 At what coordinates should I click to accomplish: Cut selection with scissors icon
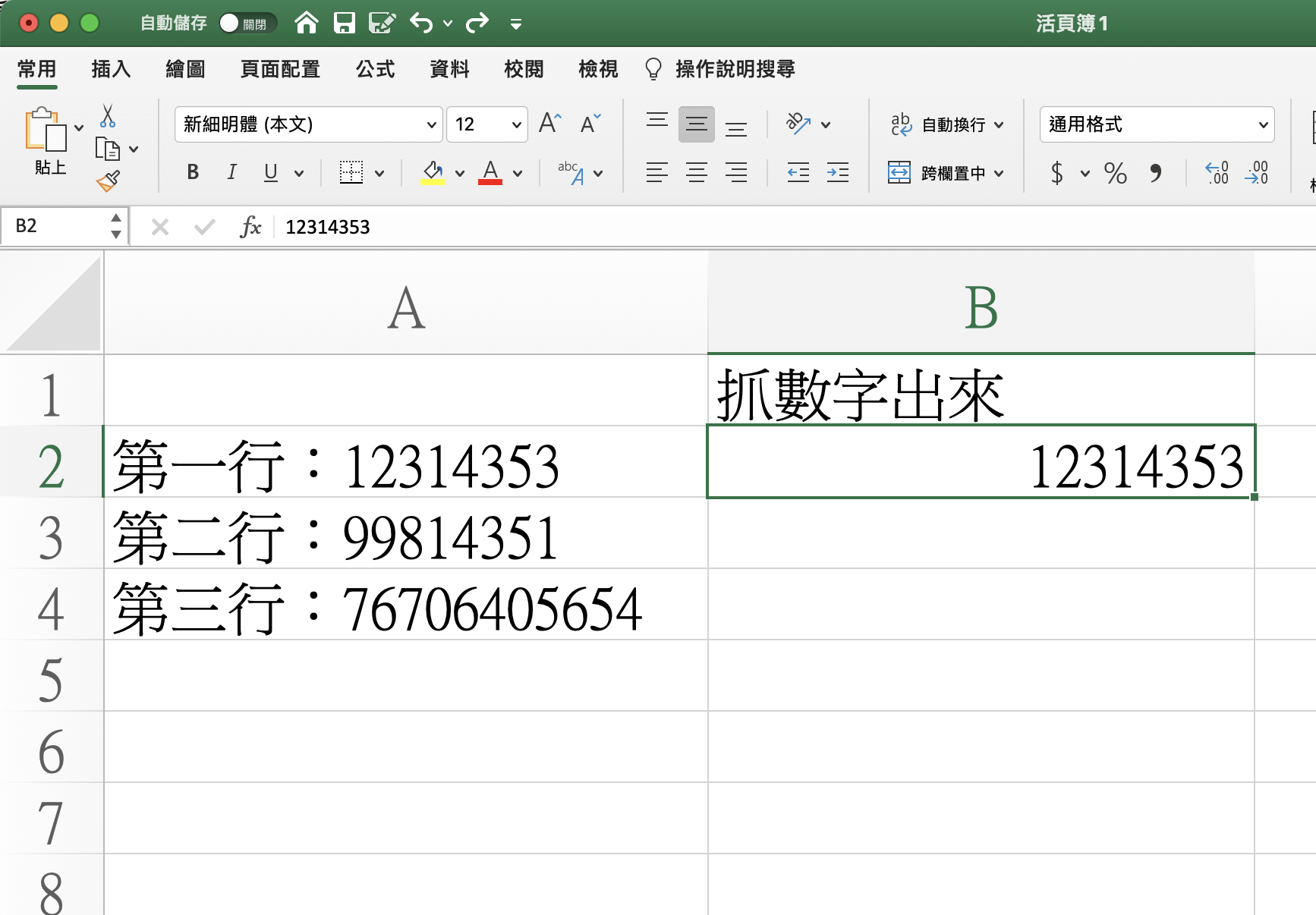click(x=108, y=116)
